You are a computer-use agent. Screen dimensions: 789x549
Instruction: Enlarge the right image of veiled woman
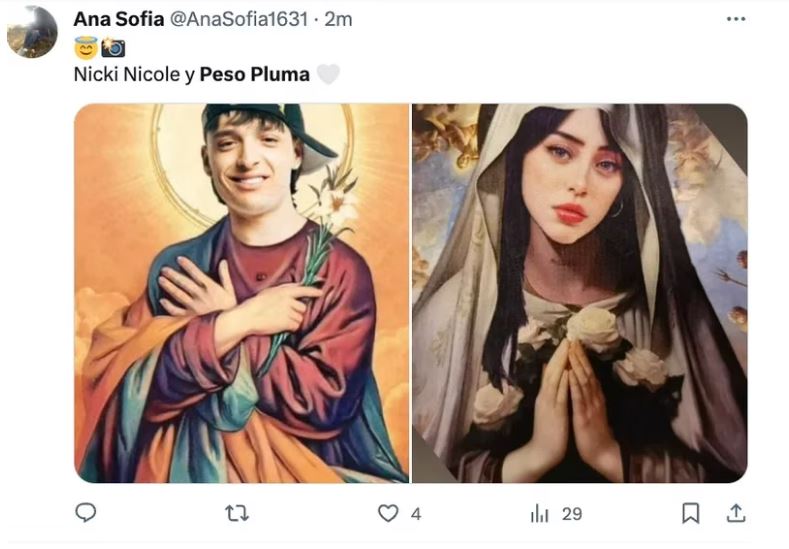tap(580, 293)
